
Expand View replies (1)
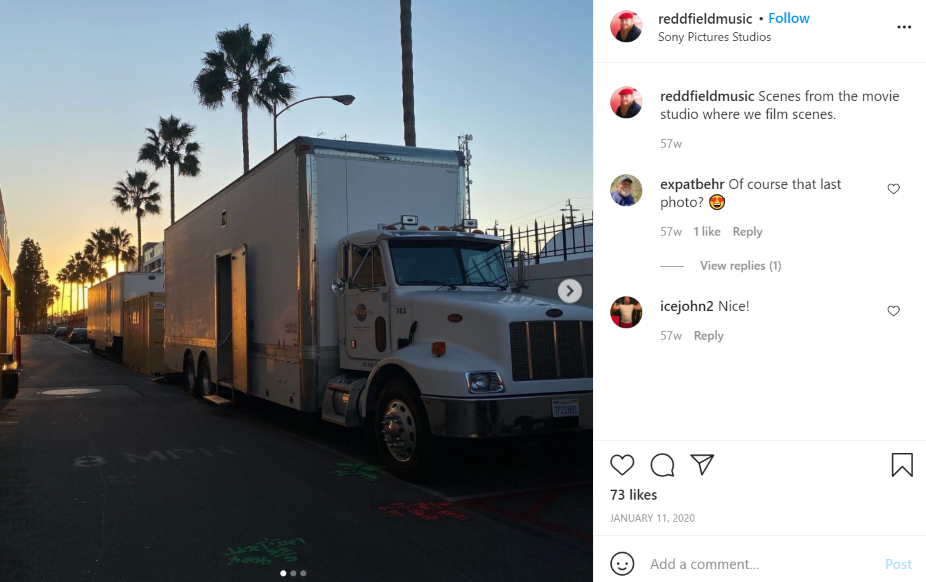point(741,266)
